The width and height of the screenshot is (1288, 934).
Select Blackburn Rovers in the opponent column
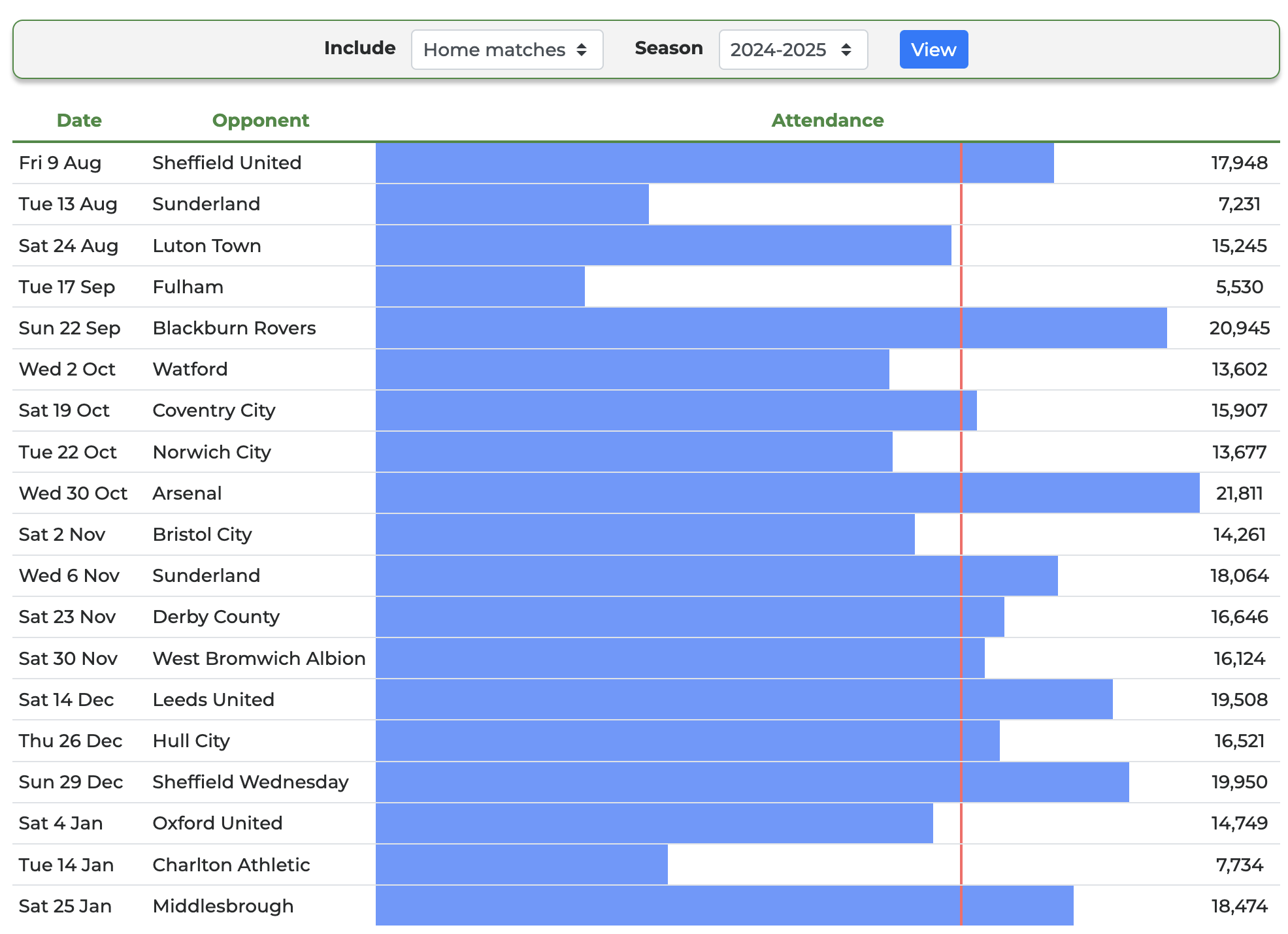tap(234, 328)
